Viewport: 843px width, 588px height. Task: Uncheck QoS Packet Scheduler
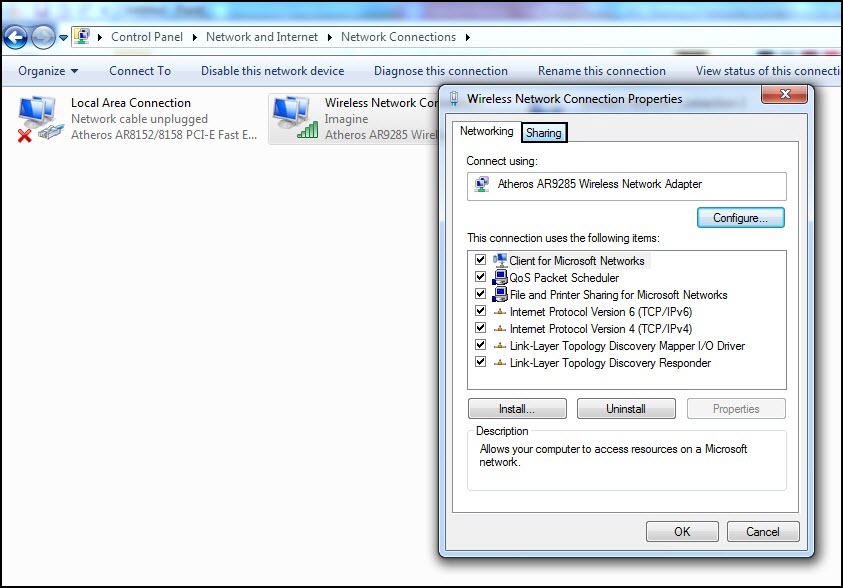481,277
